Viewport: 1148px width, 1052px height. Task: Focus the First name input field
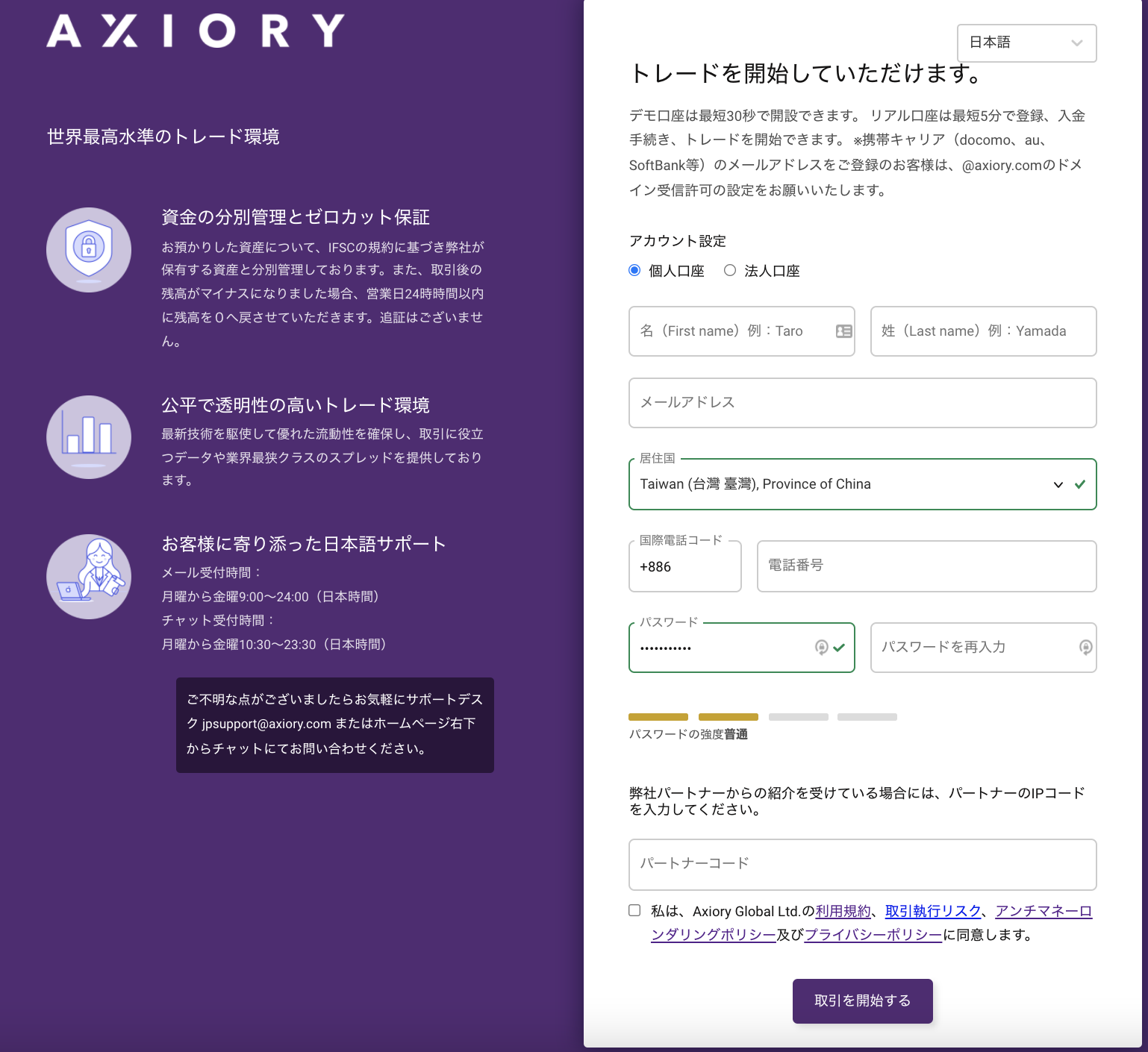pos(741,331)
